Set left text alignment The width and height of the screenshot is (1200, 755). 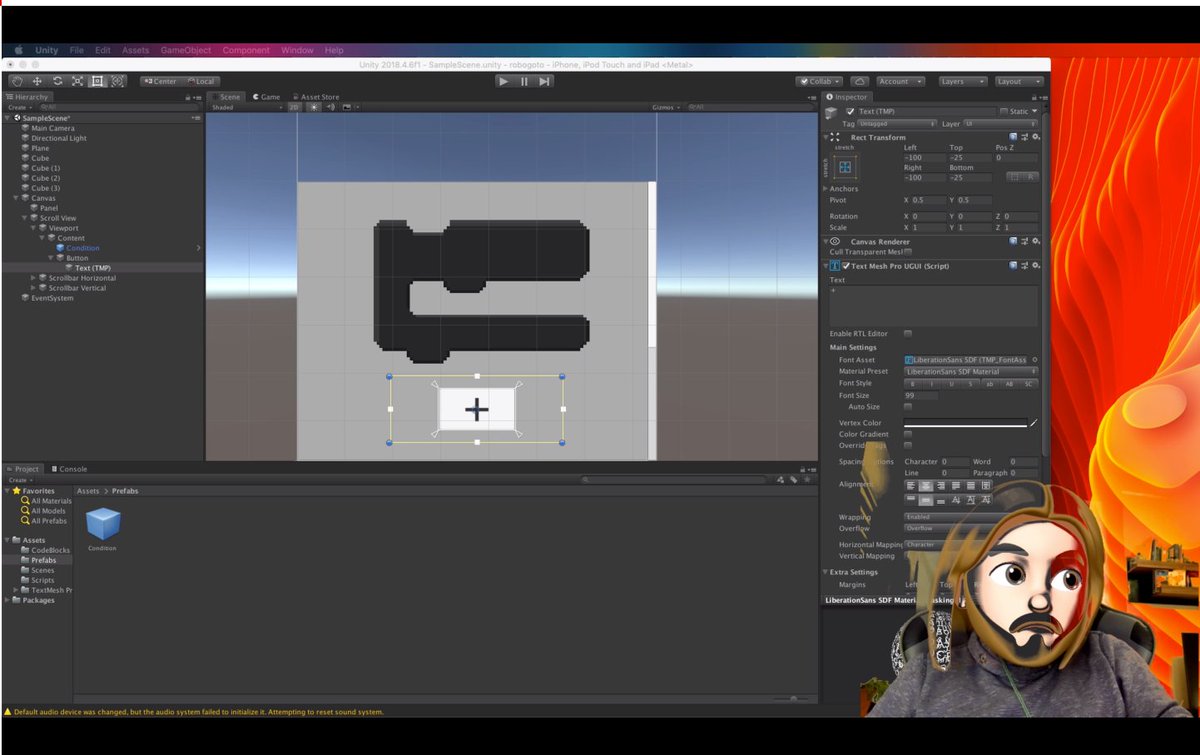pos(910,484)
